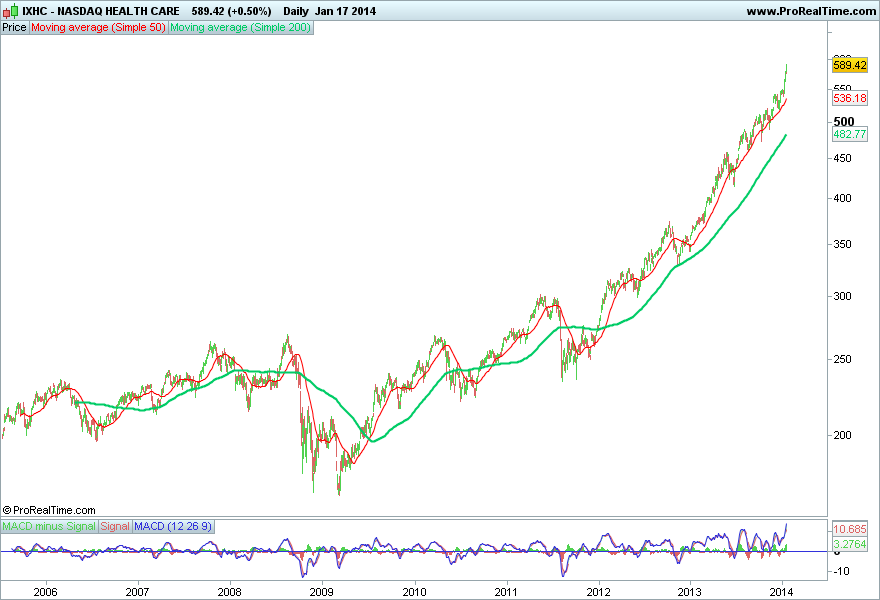This screenshot has height=600, width=880.
Task: Open the www.ProRealTime.com link
Action: click(811, 11)
